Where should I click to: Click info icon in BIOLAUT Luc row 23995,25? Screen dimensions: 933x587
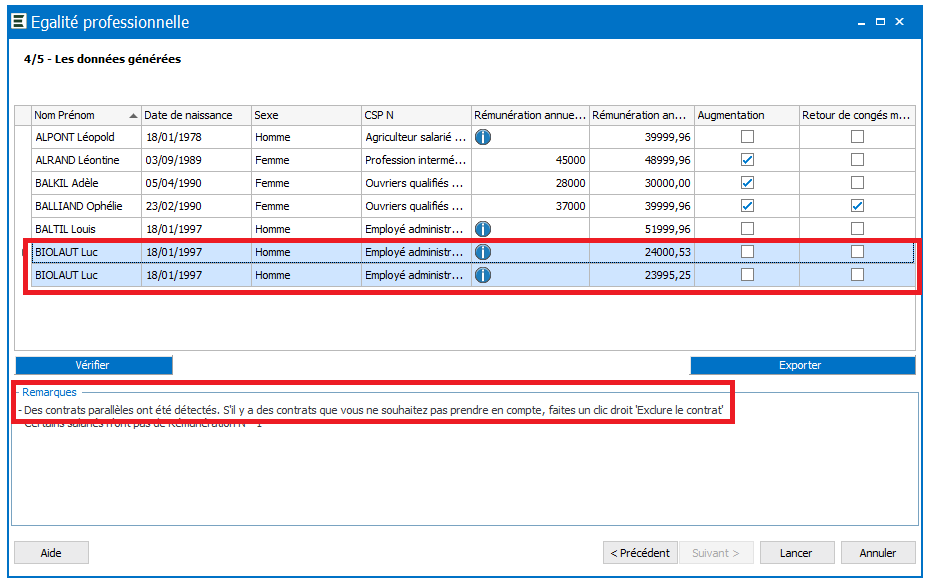(483, 275)
